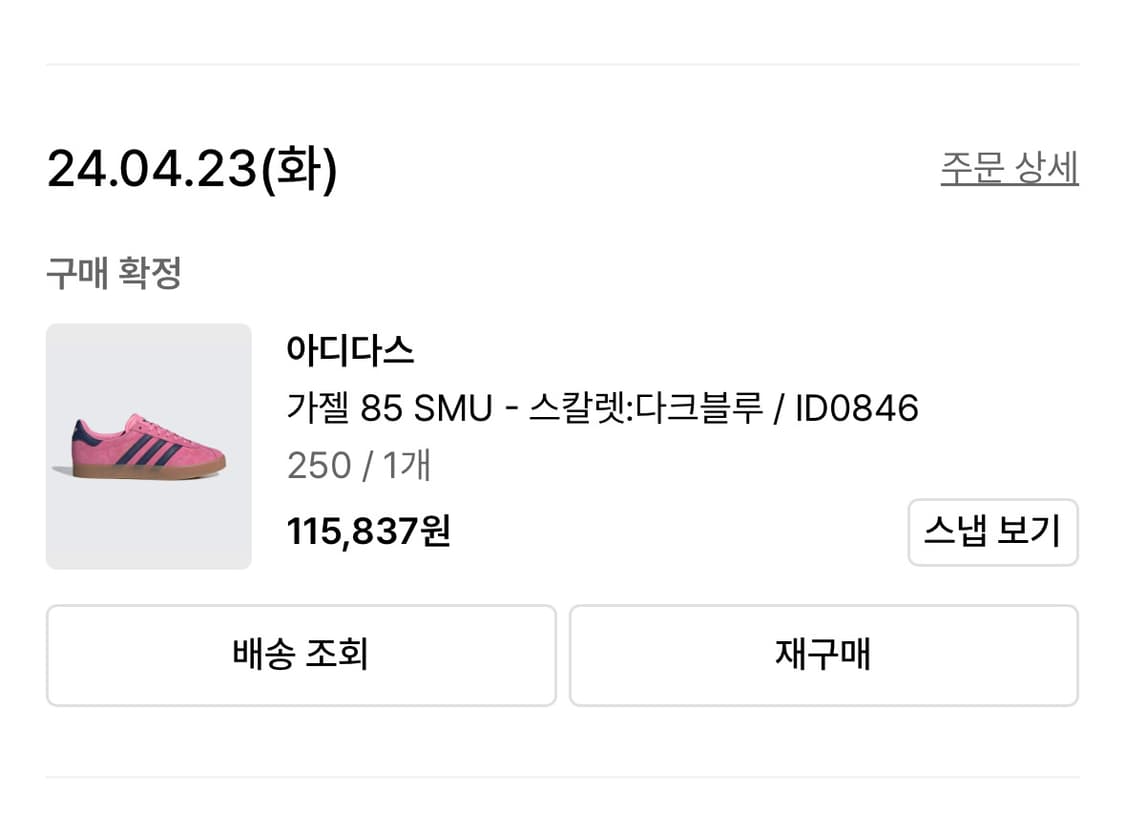Image resolution: width=1125 pixels, height=834 pixels.
Task: Click the purchase confirmation heading
Action: coord(110,272)
